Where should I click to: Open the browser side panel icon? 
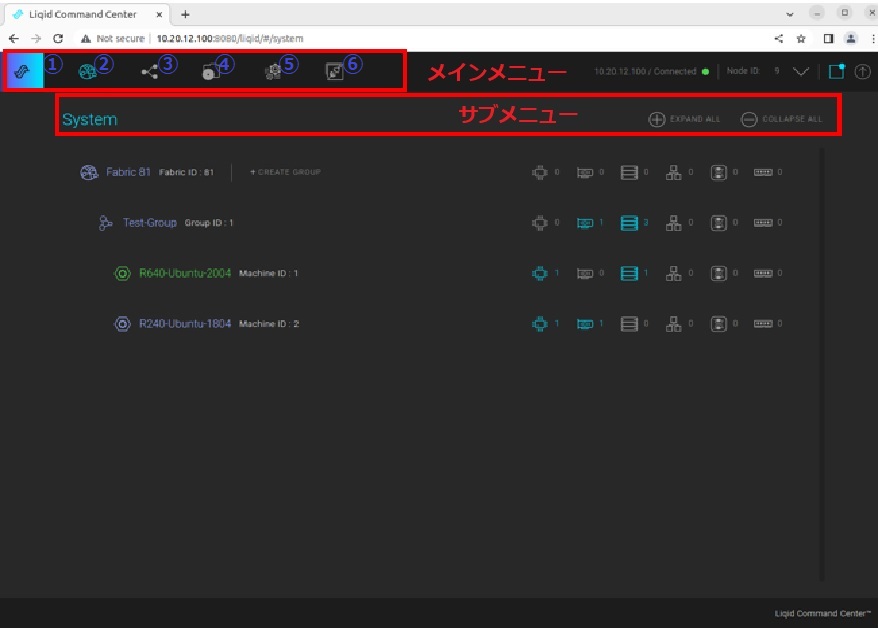tap(829, 39)
